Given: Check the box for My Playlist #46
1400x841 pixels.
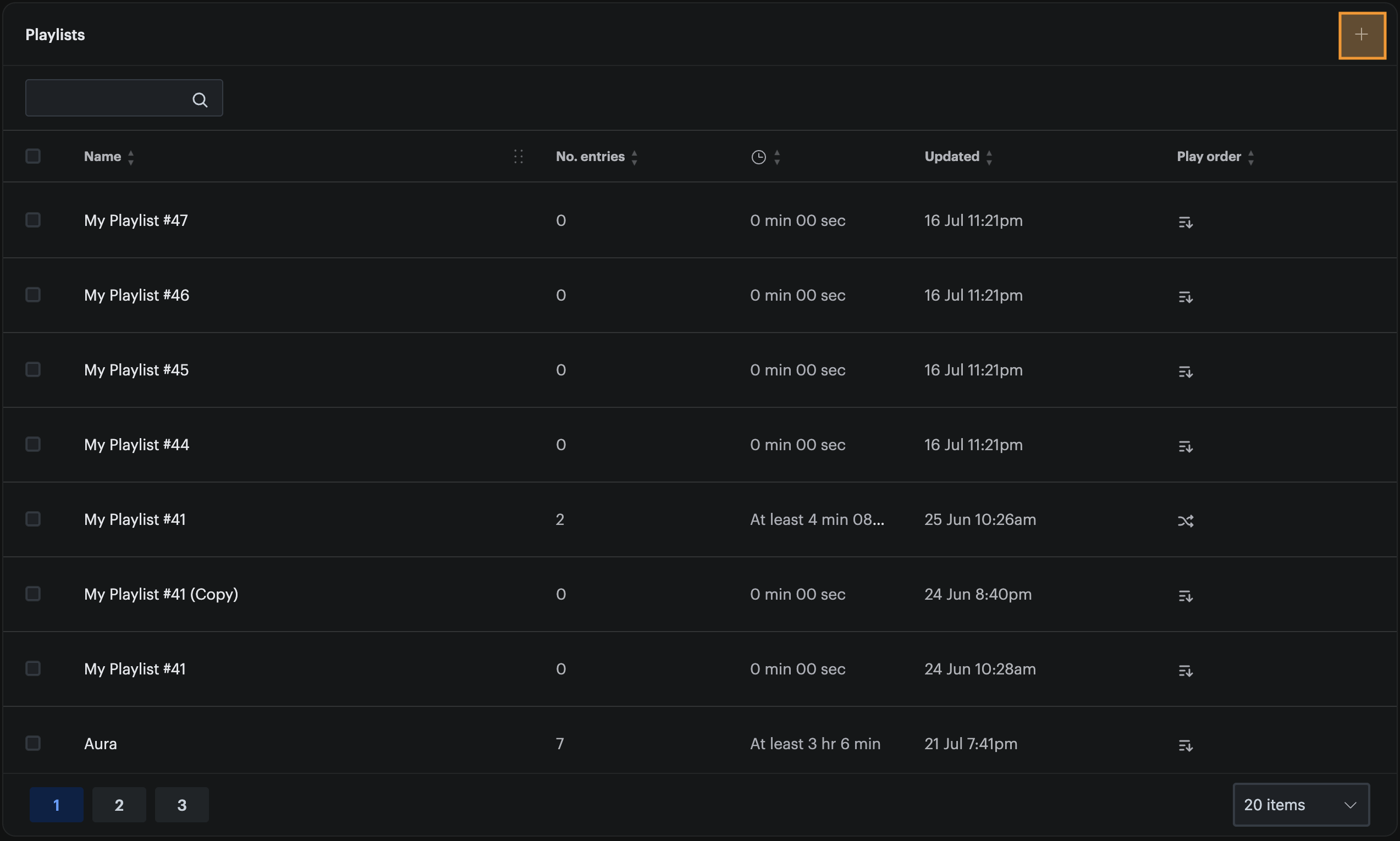Looking at the screenshot, I should [33, 294].
